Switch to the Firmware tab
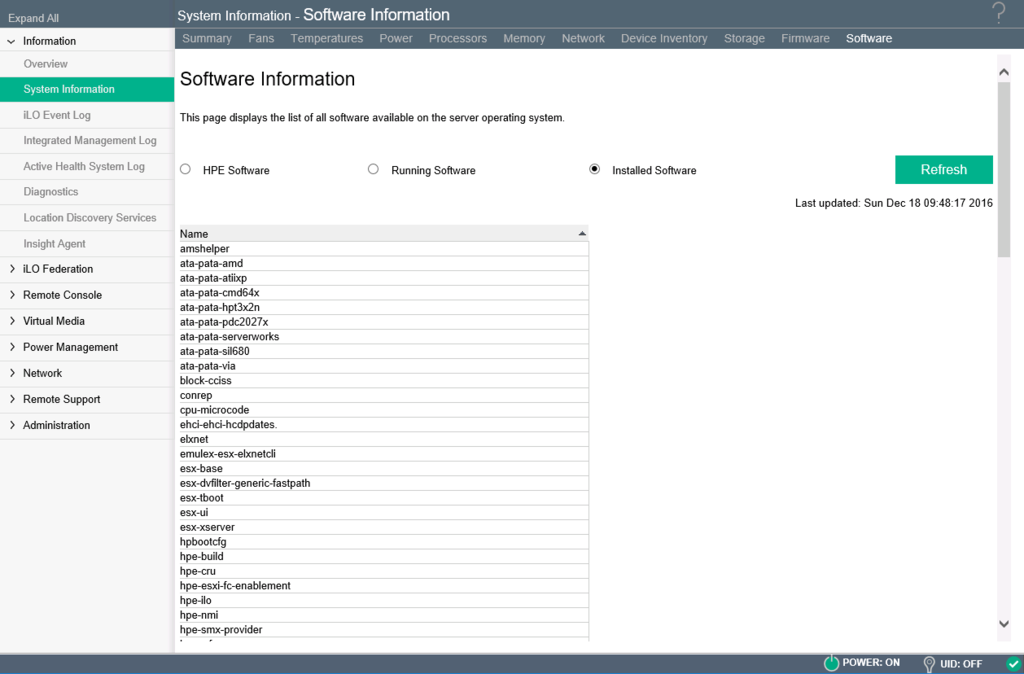The width and height of the screenshot is (1024, 674). click(805, 38)
